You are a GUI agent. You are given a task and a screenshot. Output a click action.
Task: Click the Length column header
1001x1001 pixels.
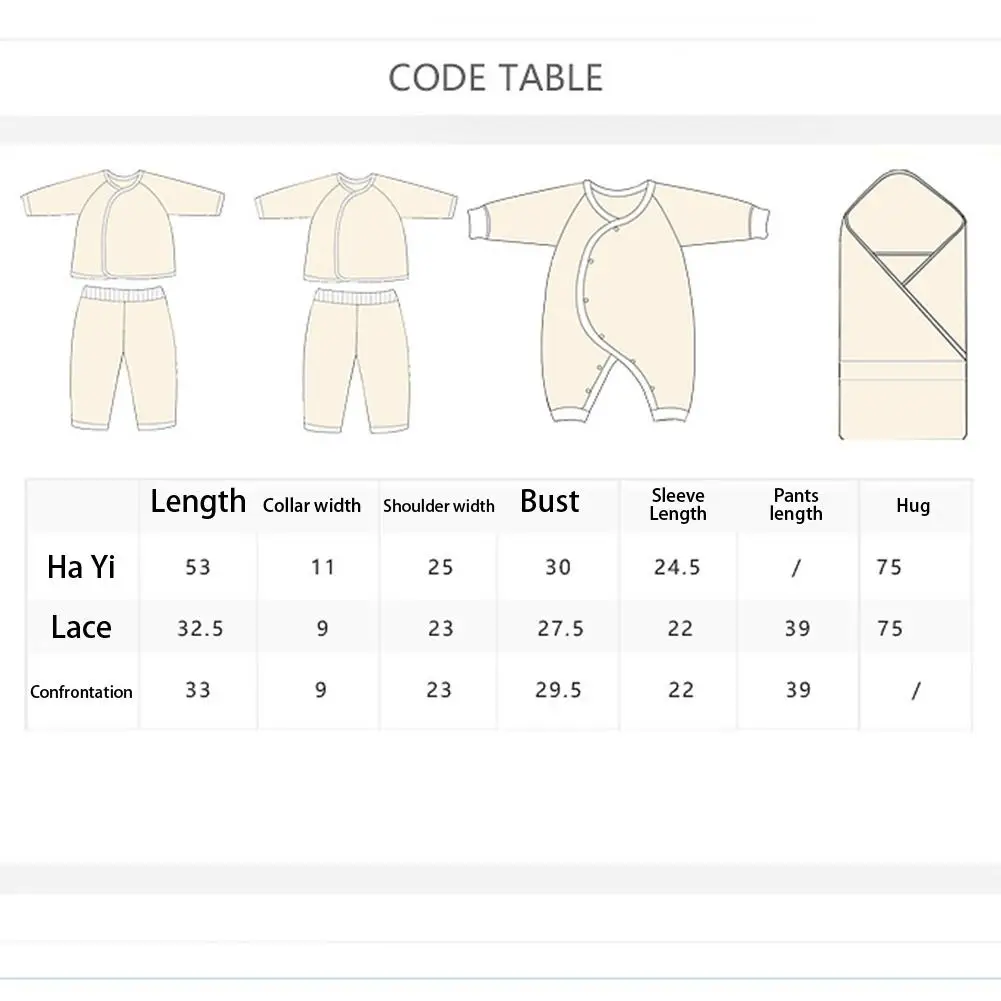tap(198, 501)
